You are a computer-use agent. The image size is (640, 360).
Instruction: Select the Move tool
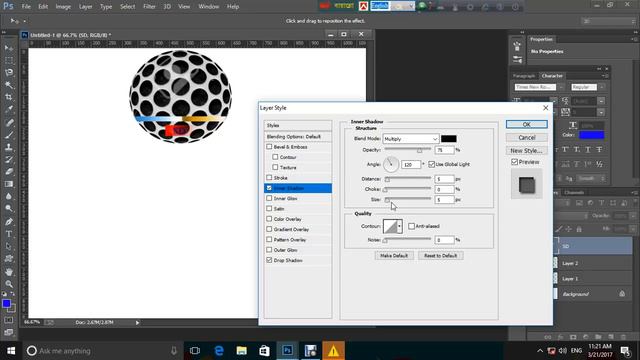[x=9, y=48]
